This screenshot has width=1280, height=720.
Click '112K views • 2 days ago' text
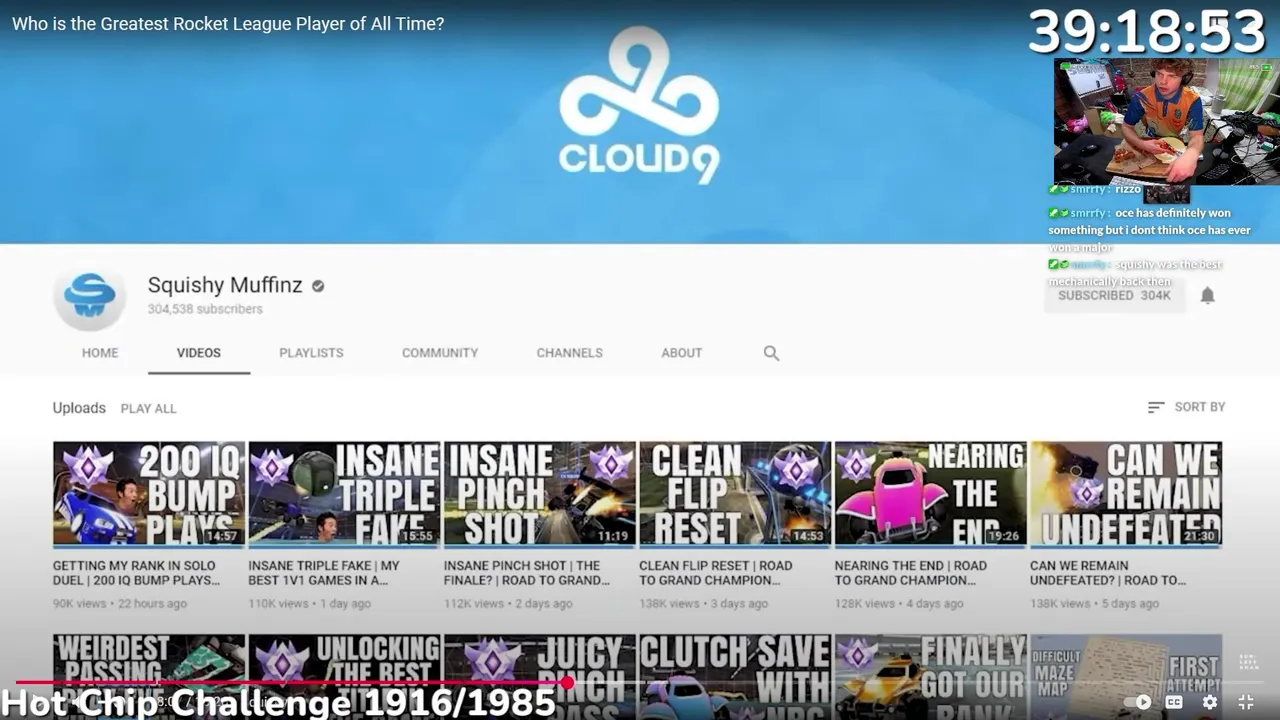pos(508,603)
